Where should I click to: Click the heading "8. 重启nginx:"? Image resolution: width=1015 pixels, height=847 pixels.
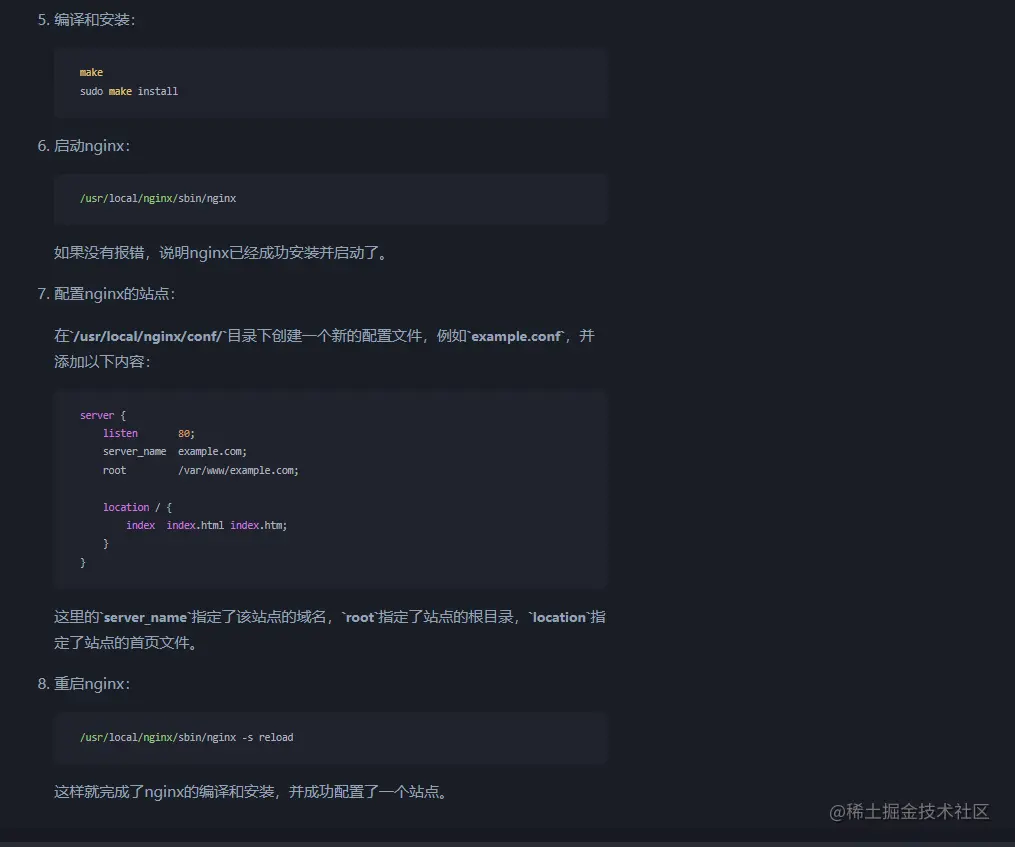(x=84, y=684)
